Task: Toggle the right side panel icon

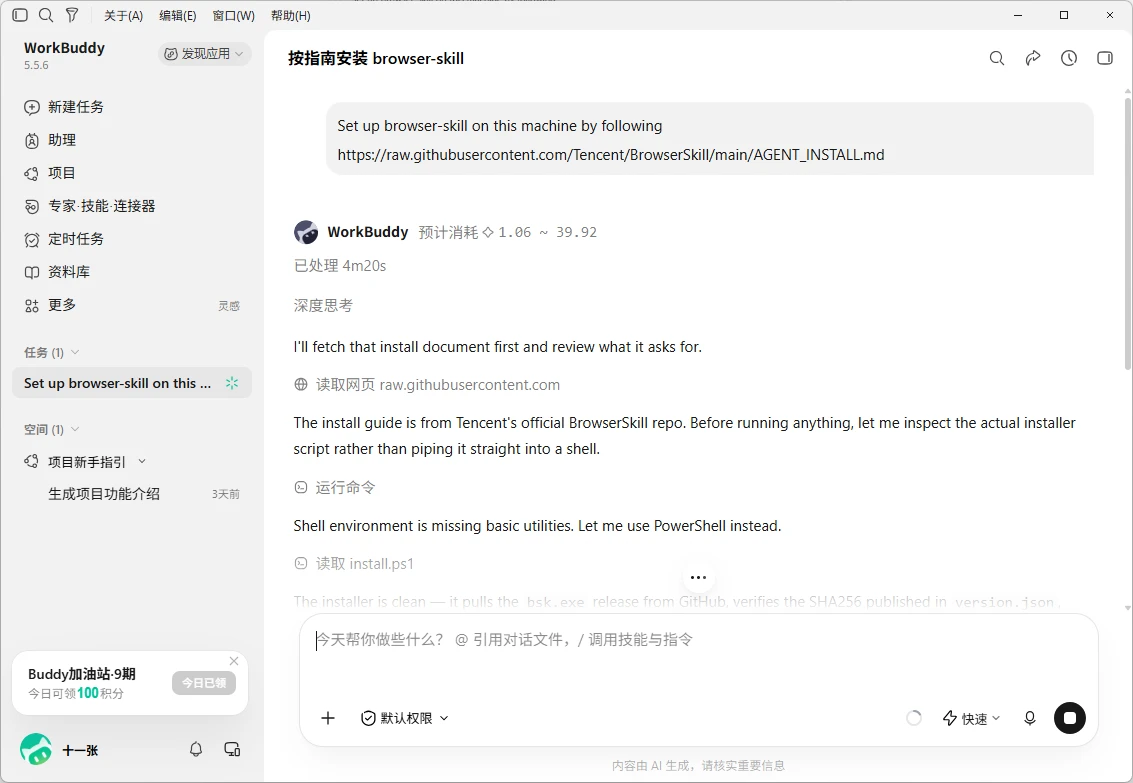Action: point(1105,59)
